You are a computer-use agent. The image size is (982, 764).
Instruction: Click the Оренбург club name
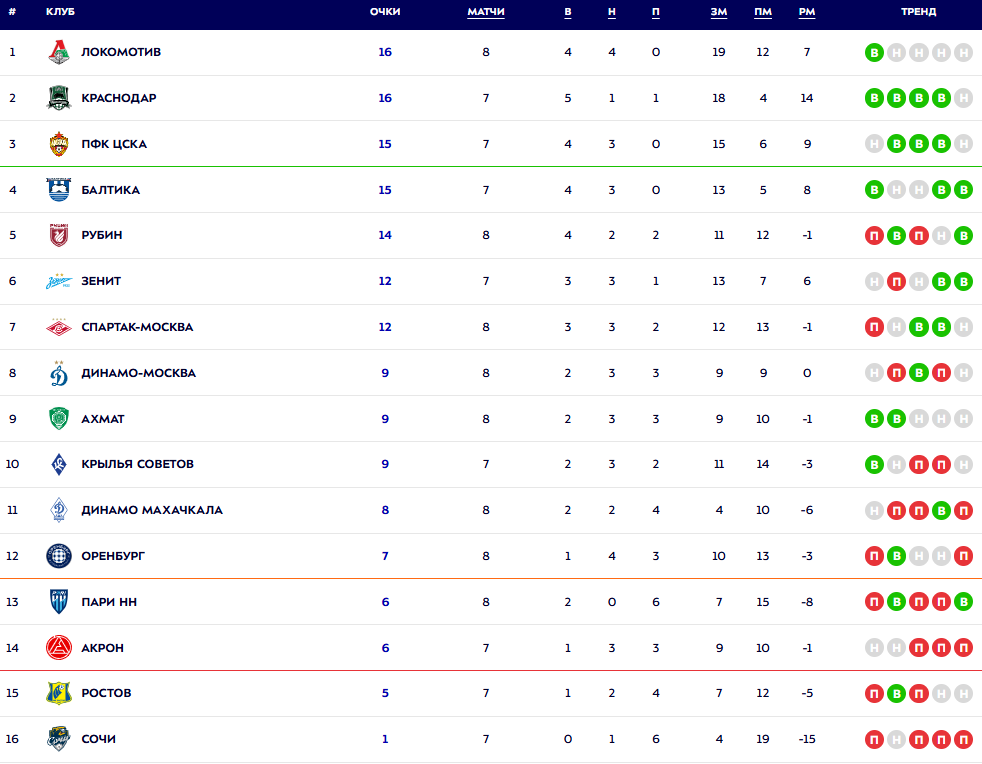(x=113, y=556)
